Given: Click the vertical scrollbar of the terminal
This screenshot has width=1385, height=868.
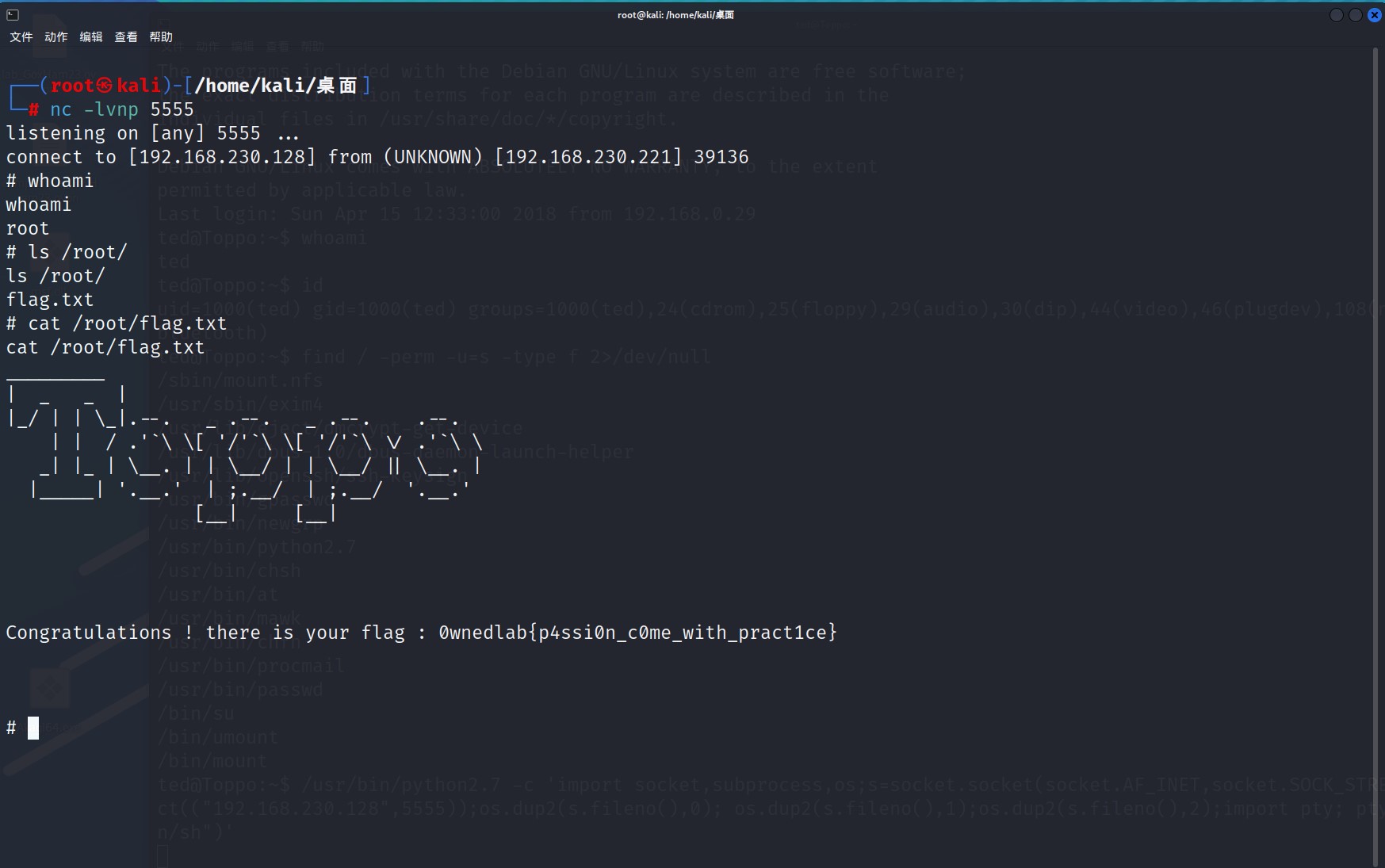Looking at the screenshot, I should [x=1376, y=457].
